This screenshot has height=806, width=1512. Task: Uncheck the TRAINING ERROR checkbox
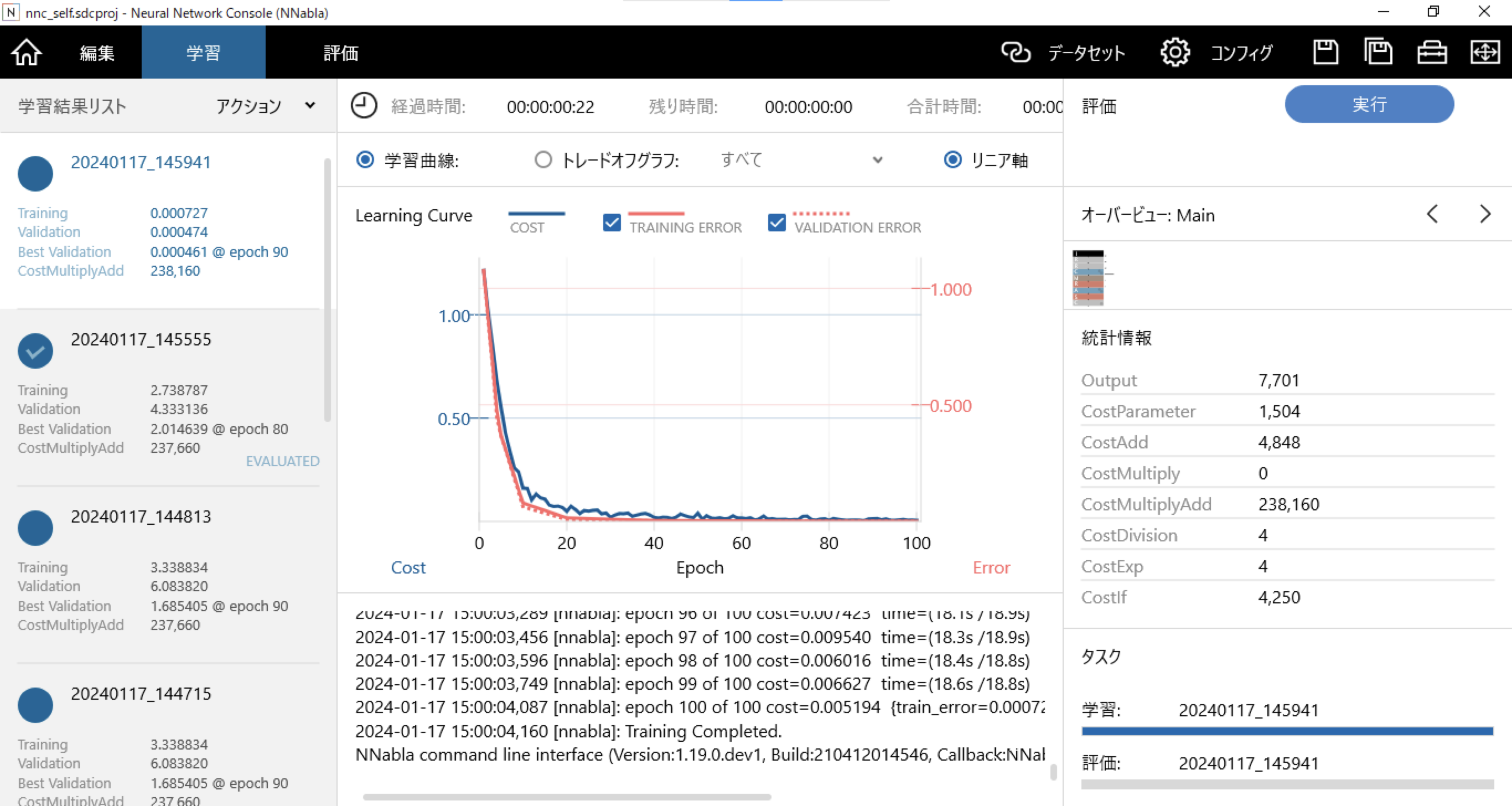pyautogui.click(x=612, y=223)
